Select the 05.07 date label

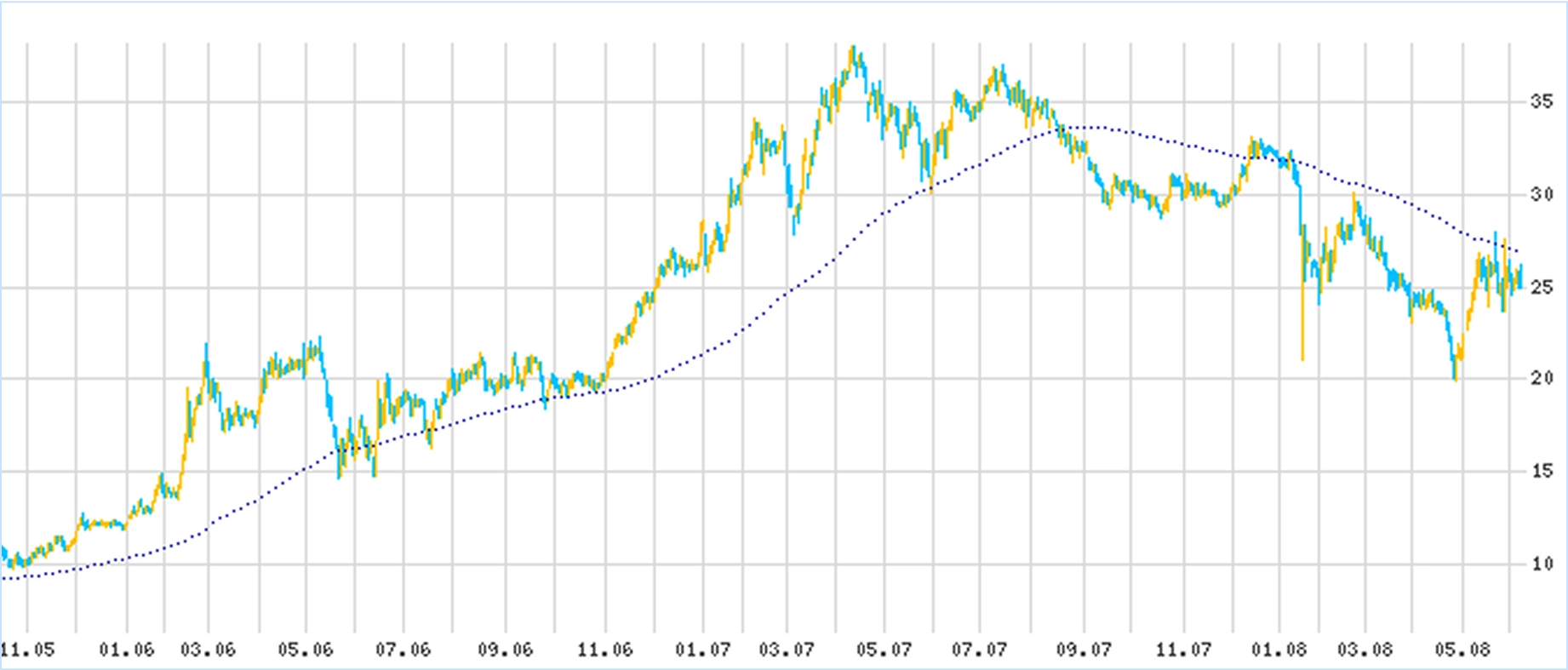coord(884,650)
